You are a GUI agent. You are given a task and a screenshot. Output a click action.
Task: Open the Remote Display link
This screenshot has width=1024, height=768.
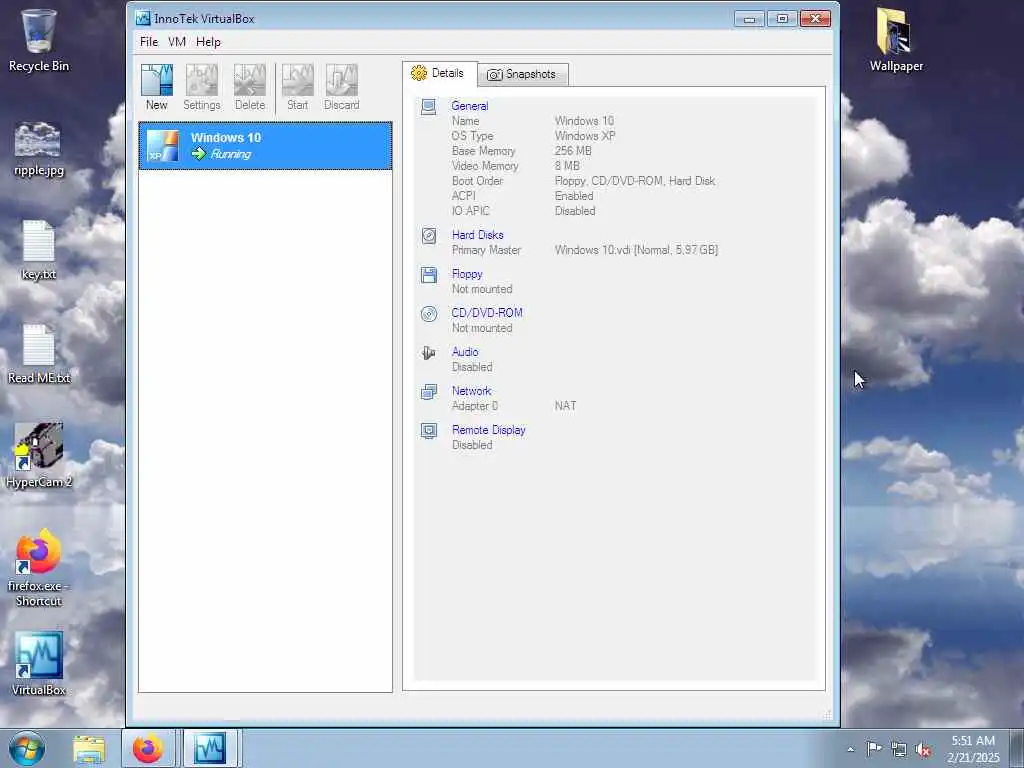[488, 430]
